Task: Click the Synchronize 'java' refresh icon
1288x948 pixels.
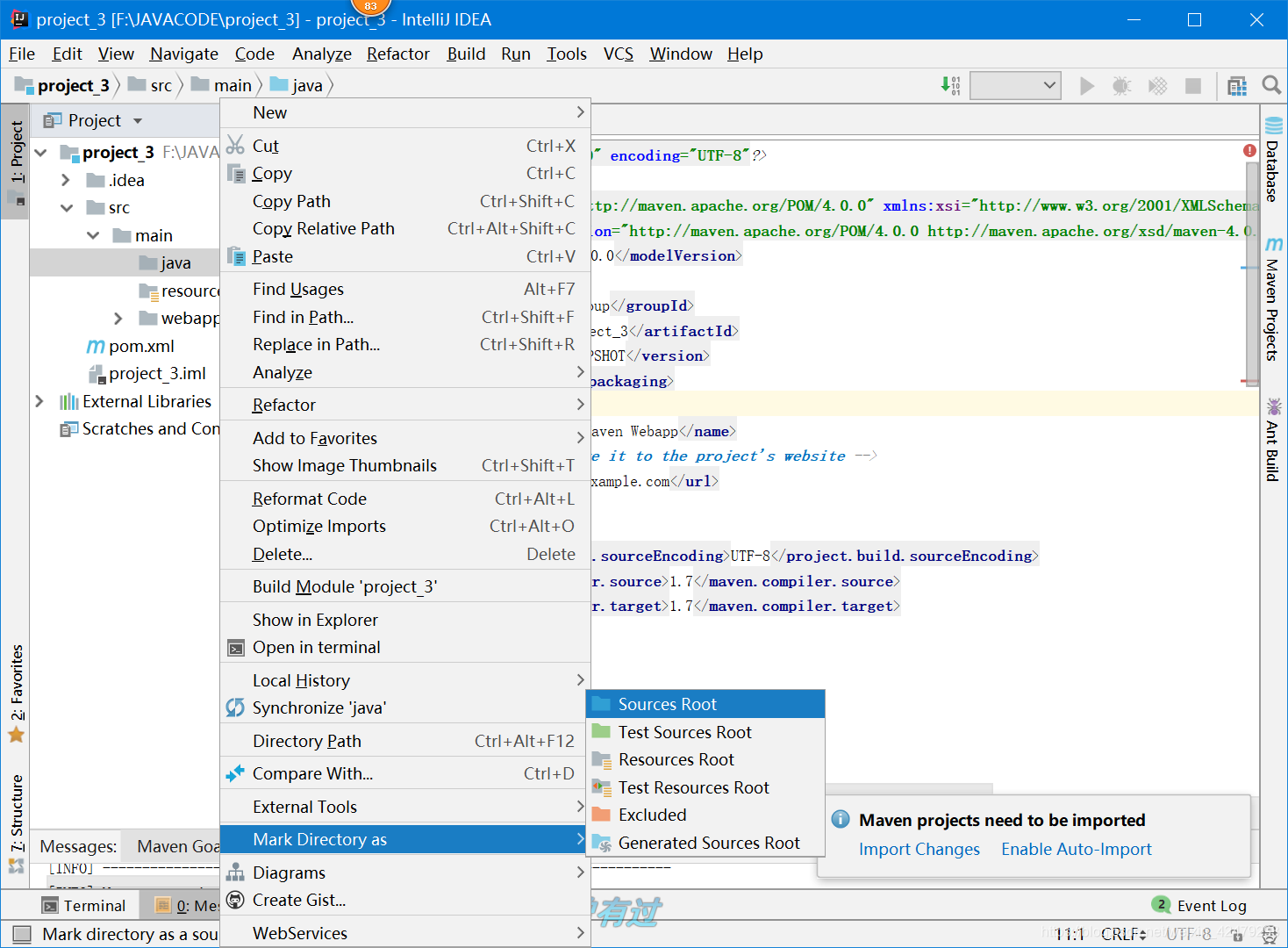Action: (235, 707)
